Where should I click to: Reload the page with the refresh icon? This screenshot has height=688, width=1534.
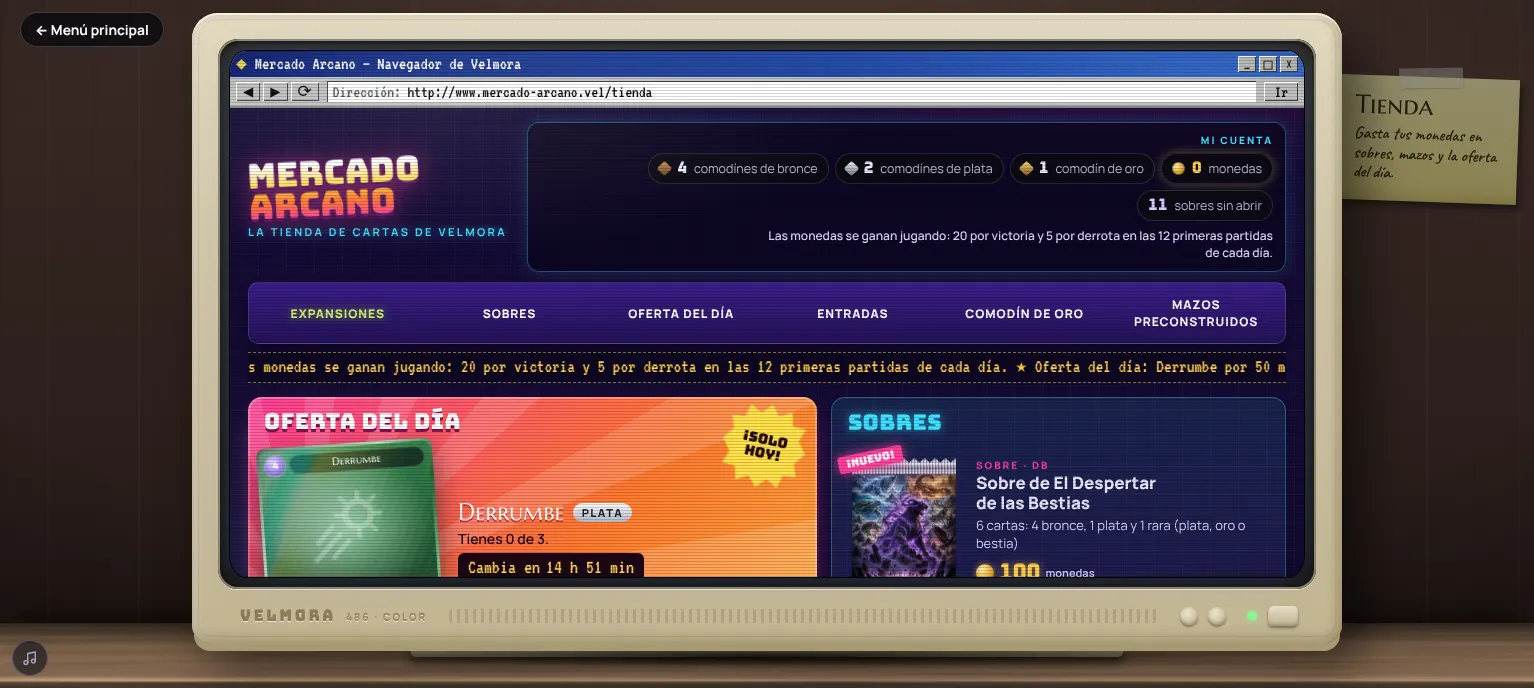tap(305, 92)
